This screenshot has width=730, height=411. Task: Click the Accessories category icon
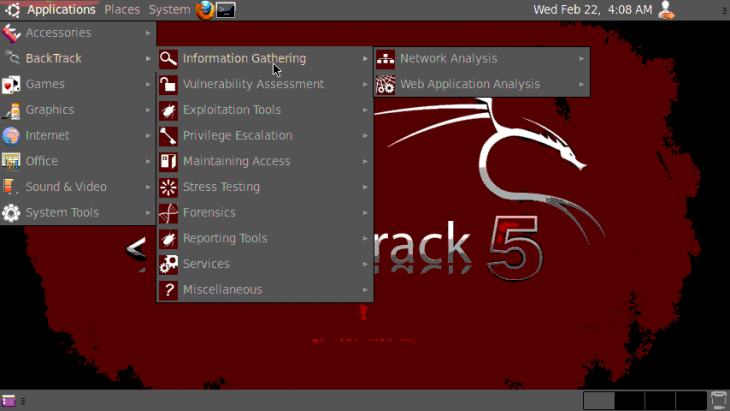click(11, 33)
